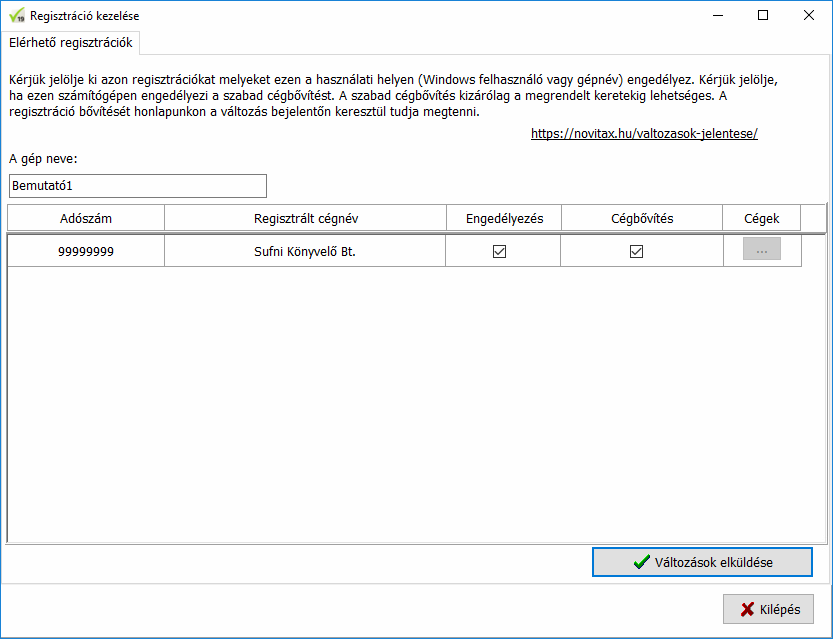The height and width of the screenshot is (639, 833).
Task: Minimize the Regisztráció kezelése window
Action: coord(718,15)
